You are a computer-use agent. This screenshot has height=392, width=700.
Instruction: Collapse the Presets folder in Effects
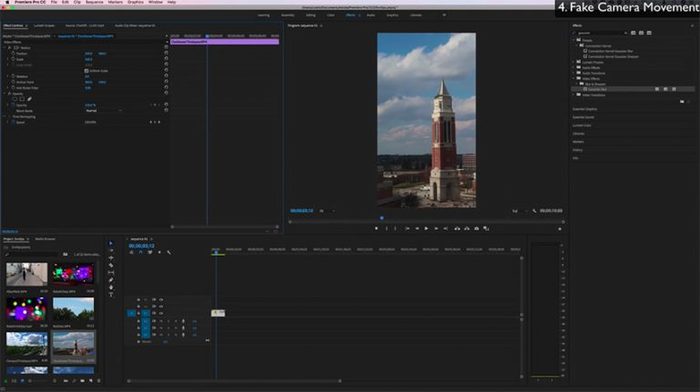pos(574,40)
